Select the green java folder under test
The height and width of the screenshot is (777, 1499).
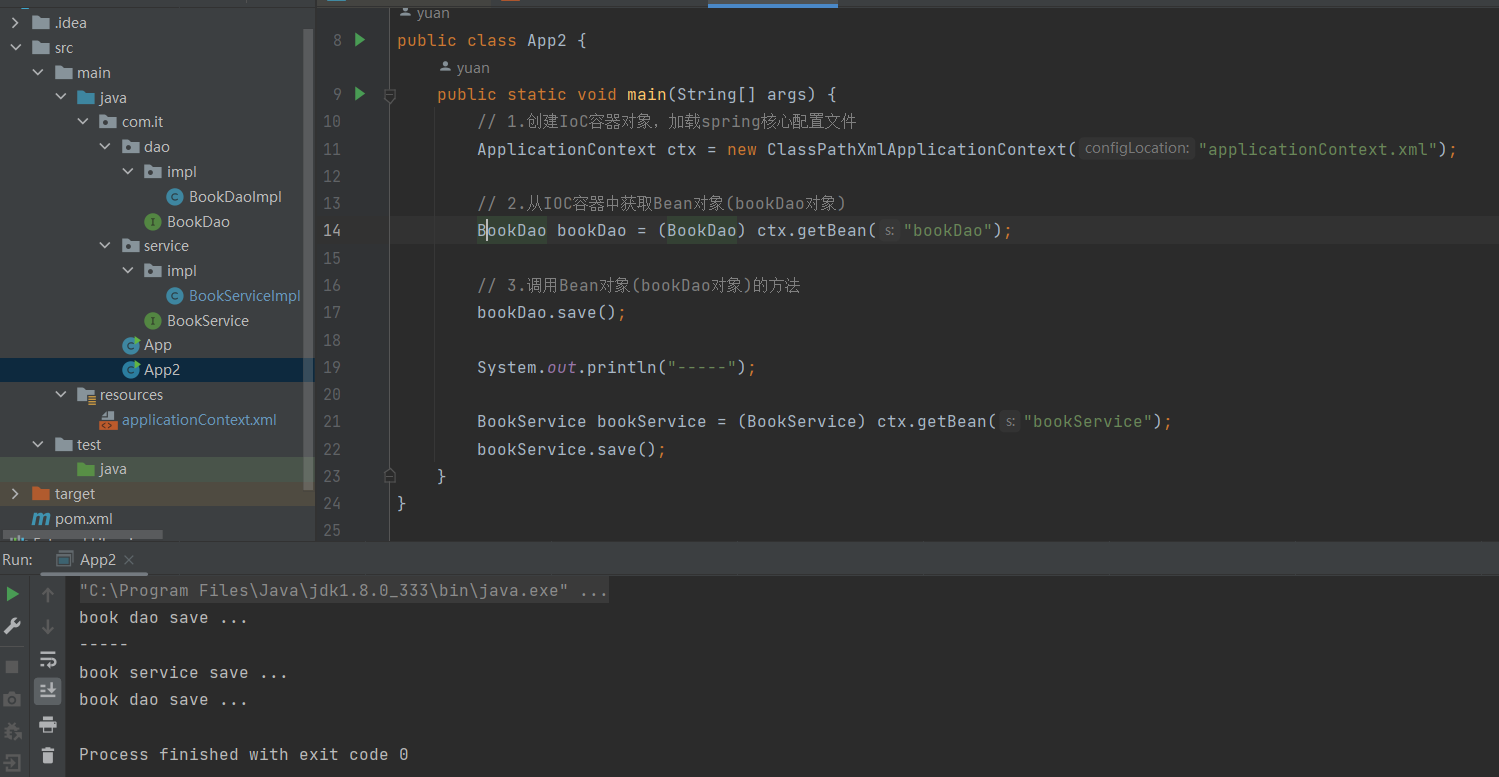113,469
